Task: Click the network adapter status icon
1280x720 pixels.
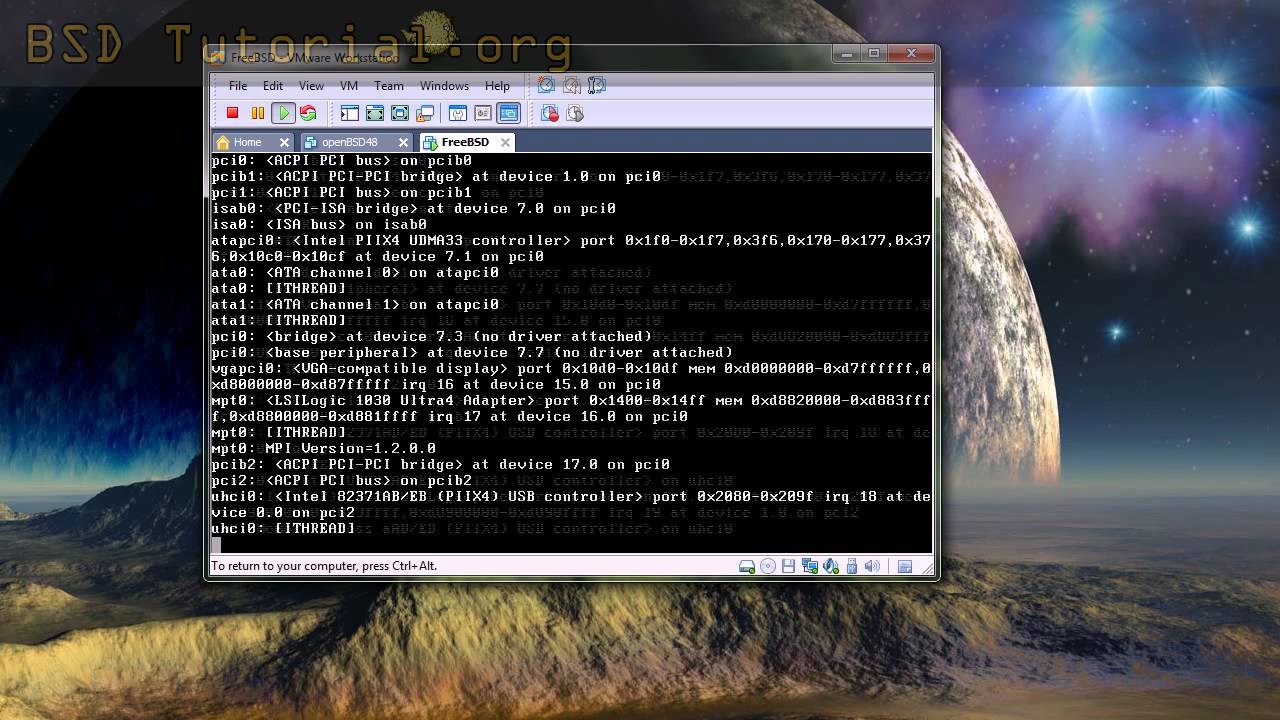Action: click(x=810, y=566)
